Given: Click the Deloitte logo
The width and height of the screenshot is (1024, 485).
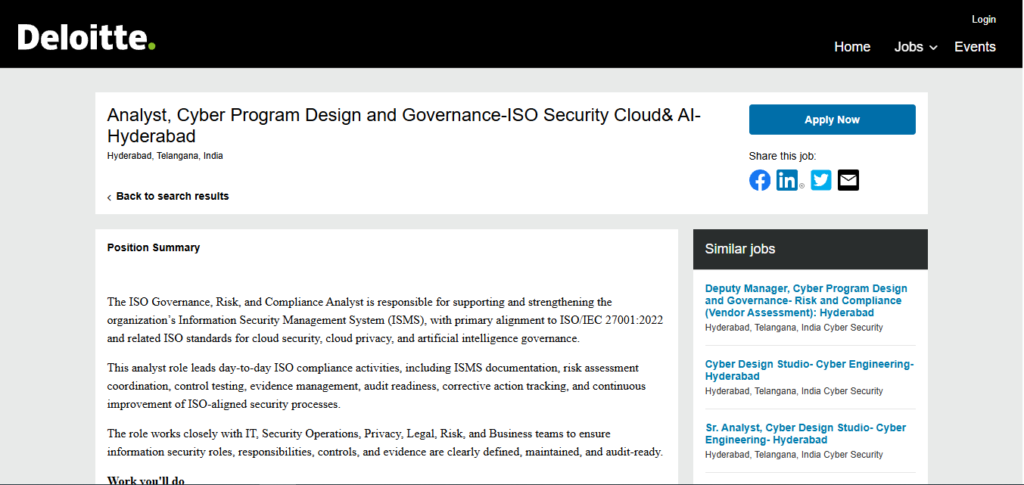Looking at the screenshot, I should [x=86, y=37].
